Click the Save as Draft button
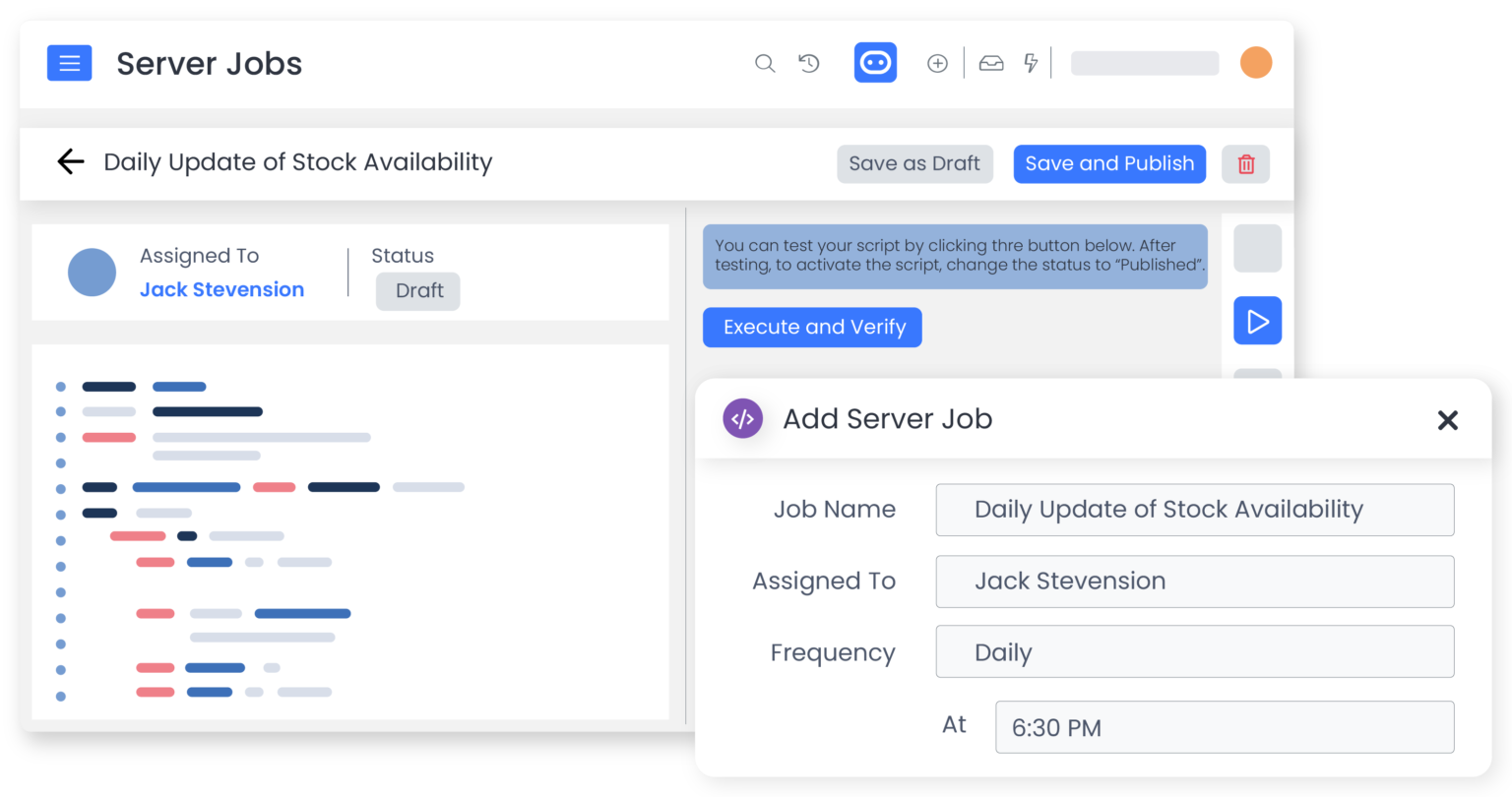This screenshot has height=797, width=1512. coord(914,163)
